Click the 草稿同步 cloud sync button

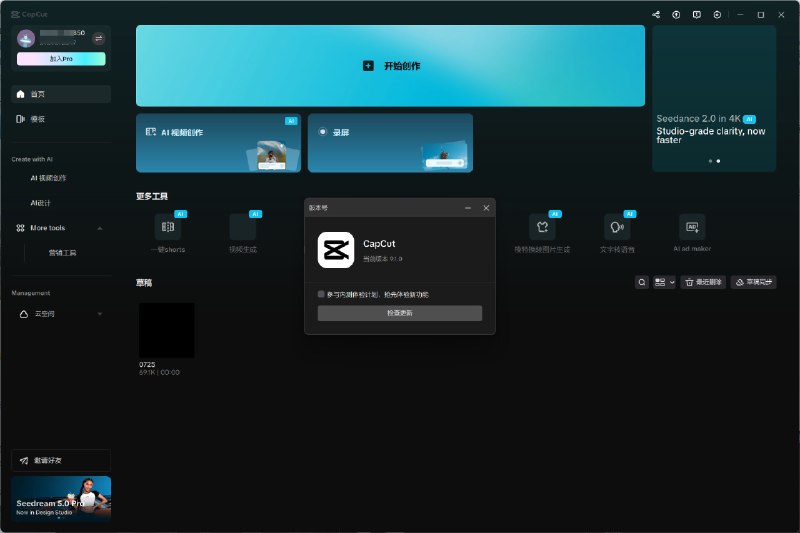[754, 282]
